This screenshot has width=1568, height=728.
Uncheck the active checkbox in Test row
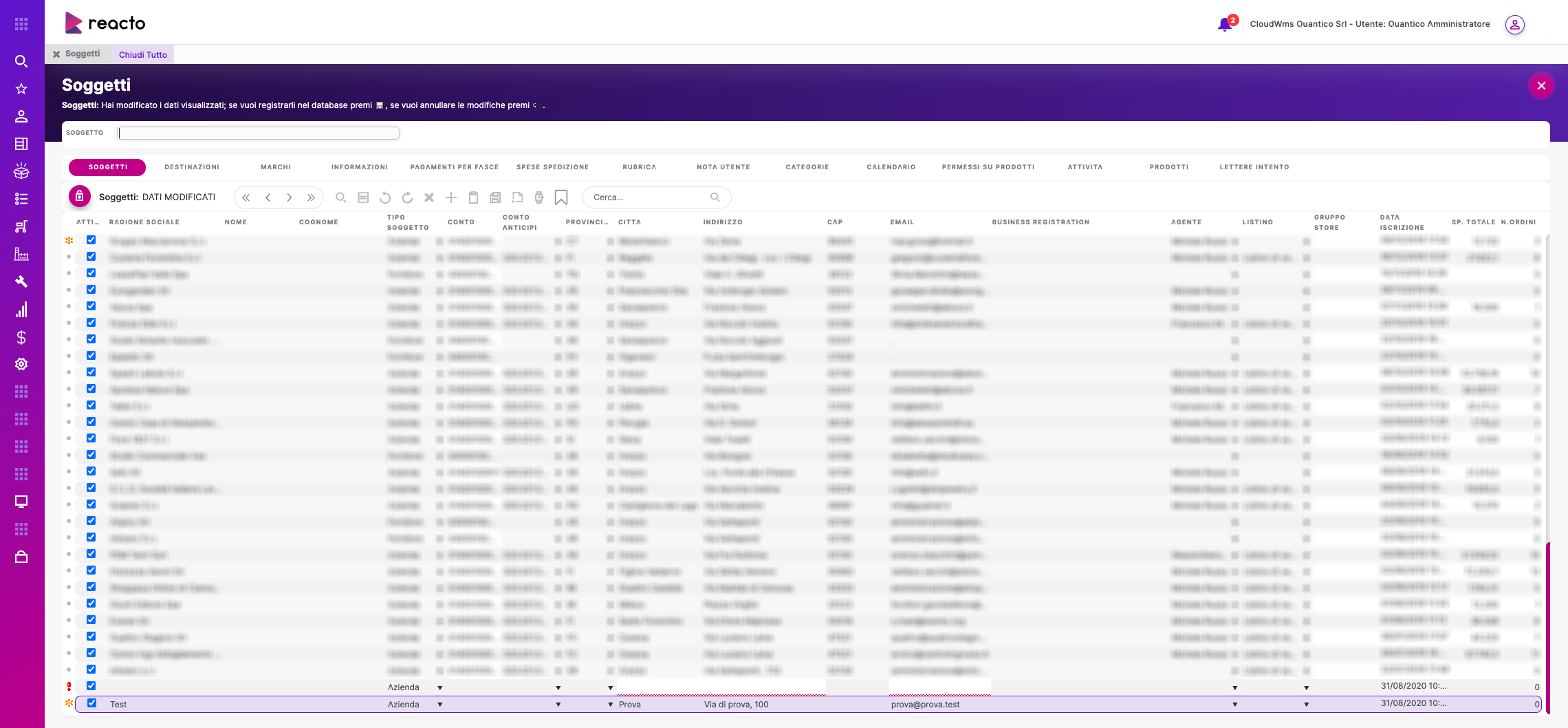click(x=91, y=703)
